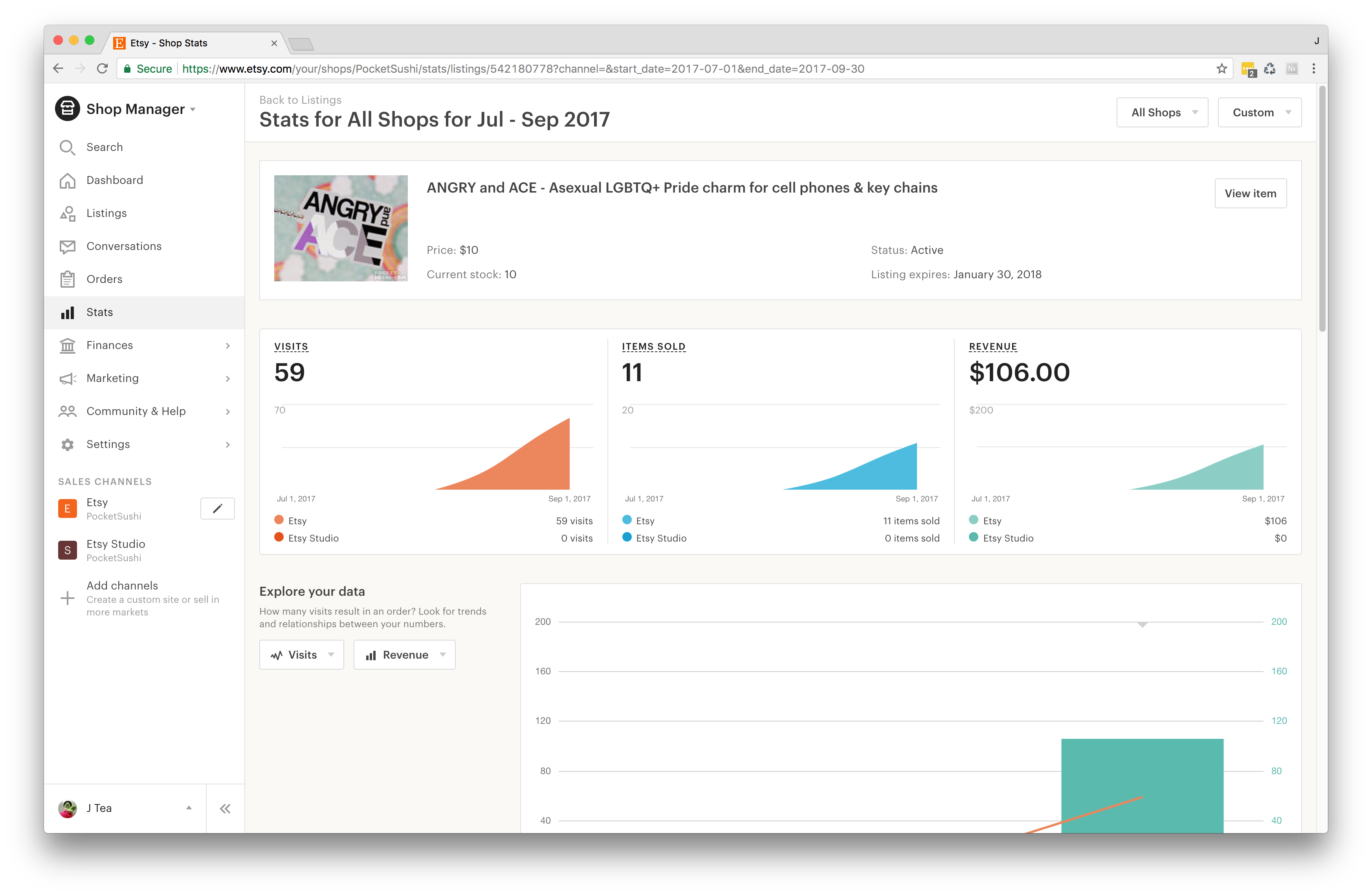Image resolution: width=1372 pixels, height=896 pixels.
Task: Click the Add channels text
Action: [122, 585]
